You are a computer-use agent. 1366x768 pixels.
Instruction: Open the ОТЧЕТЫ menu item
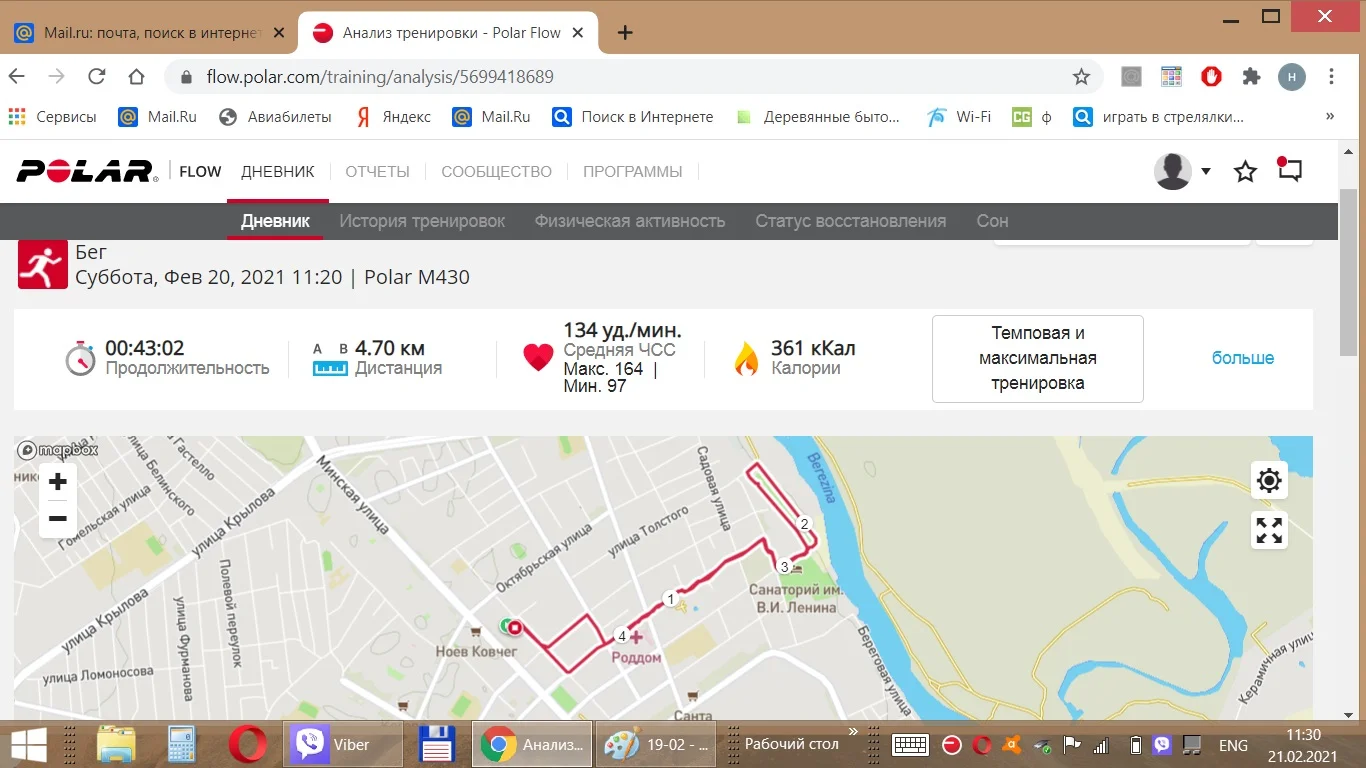point(378,172)
